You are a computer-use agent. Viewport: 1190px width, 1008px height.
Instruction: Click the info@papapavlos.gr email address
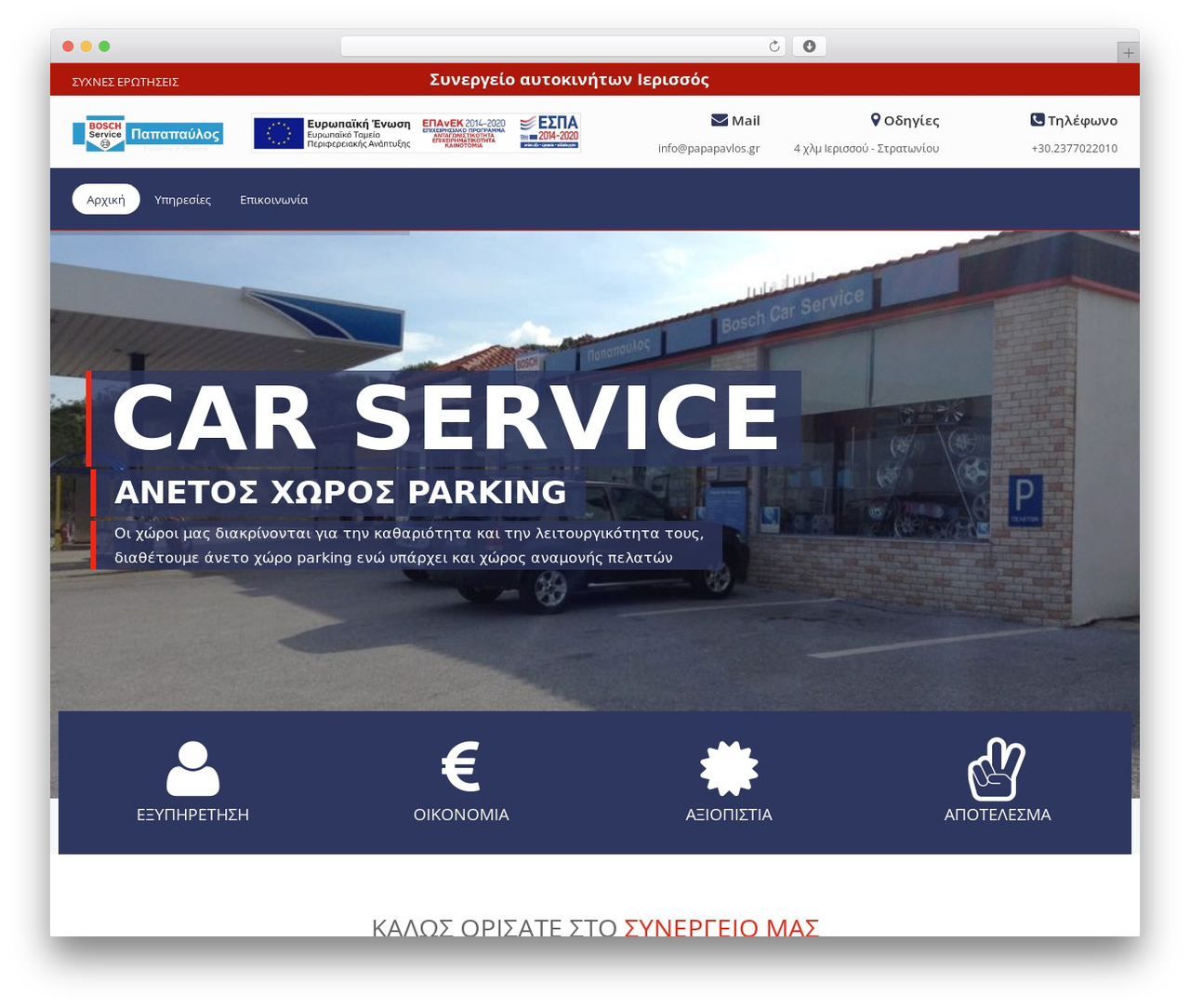point(708,149)
